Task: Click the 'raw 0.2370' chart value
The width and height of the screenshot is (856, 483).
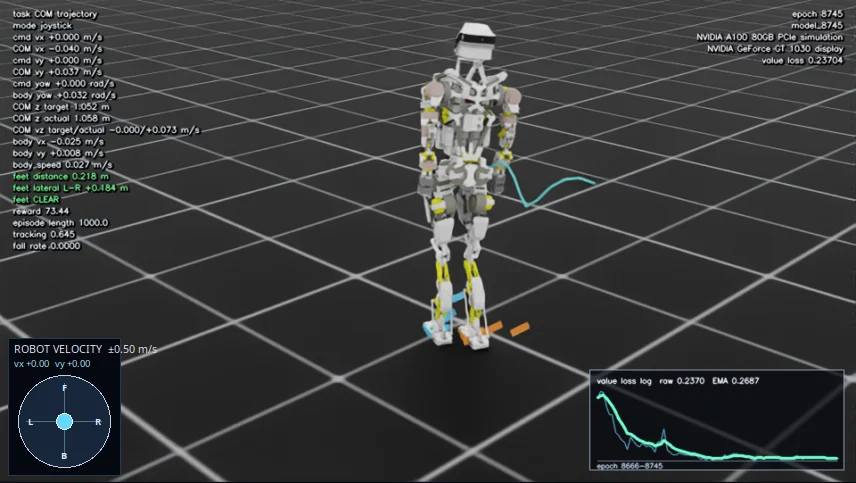Action: pyautogui.click(x=682, y=381)
